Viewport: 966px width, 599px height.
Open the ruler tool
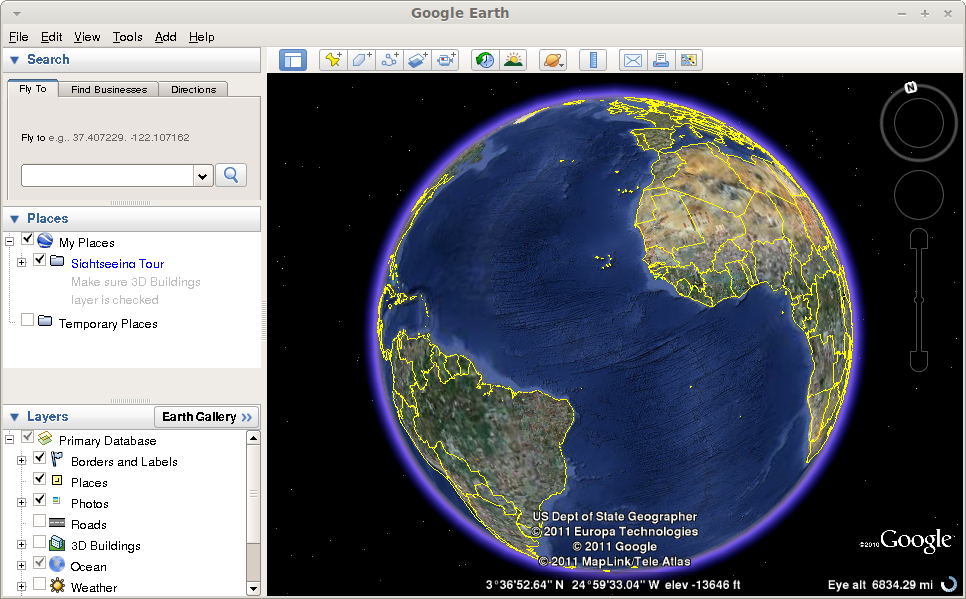pyautogui.click(x=593, y=60)
